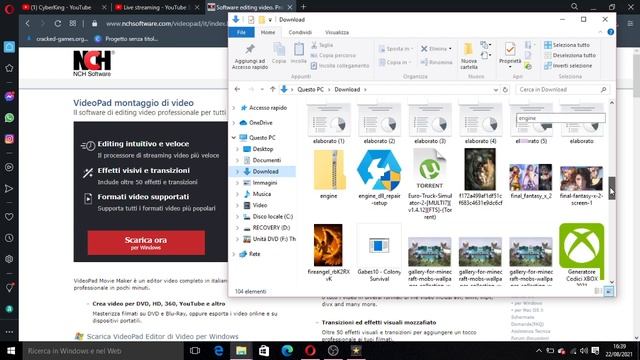The image size is (640, 360).
Task: Collapse Questo PC tree node
Action: tap(234, 138)
